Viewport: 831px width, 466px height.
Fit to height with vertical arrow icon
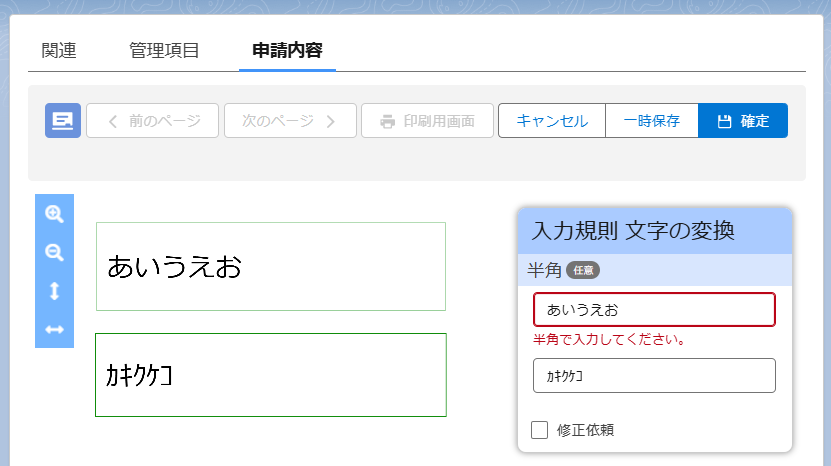point(54,291)
